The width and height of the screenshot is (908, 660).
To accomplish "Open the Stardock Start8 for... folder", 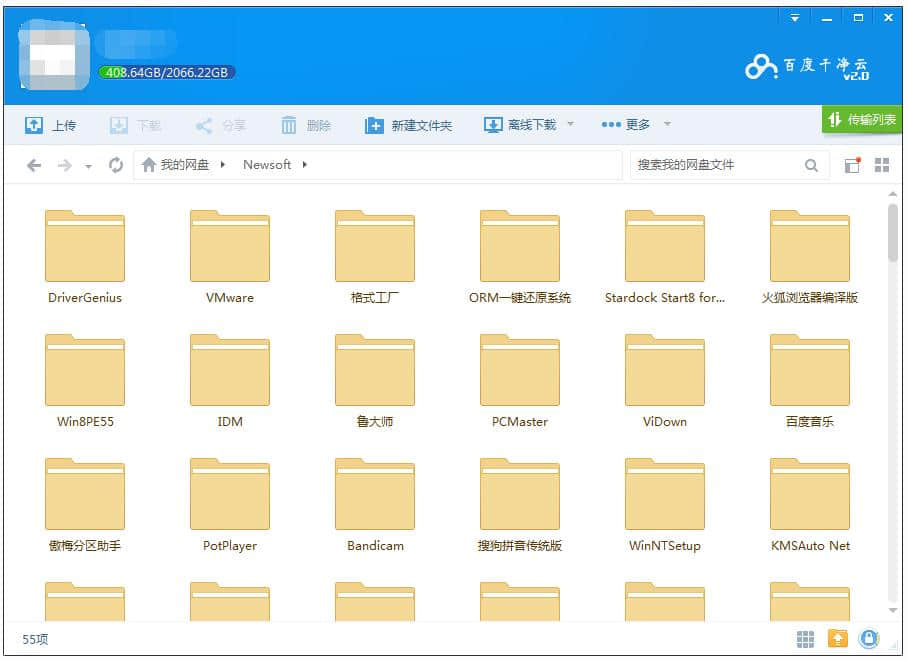I will 665,246.
